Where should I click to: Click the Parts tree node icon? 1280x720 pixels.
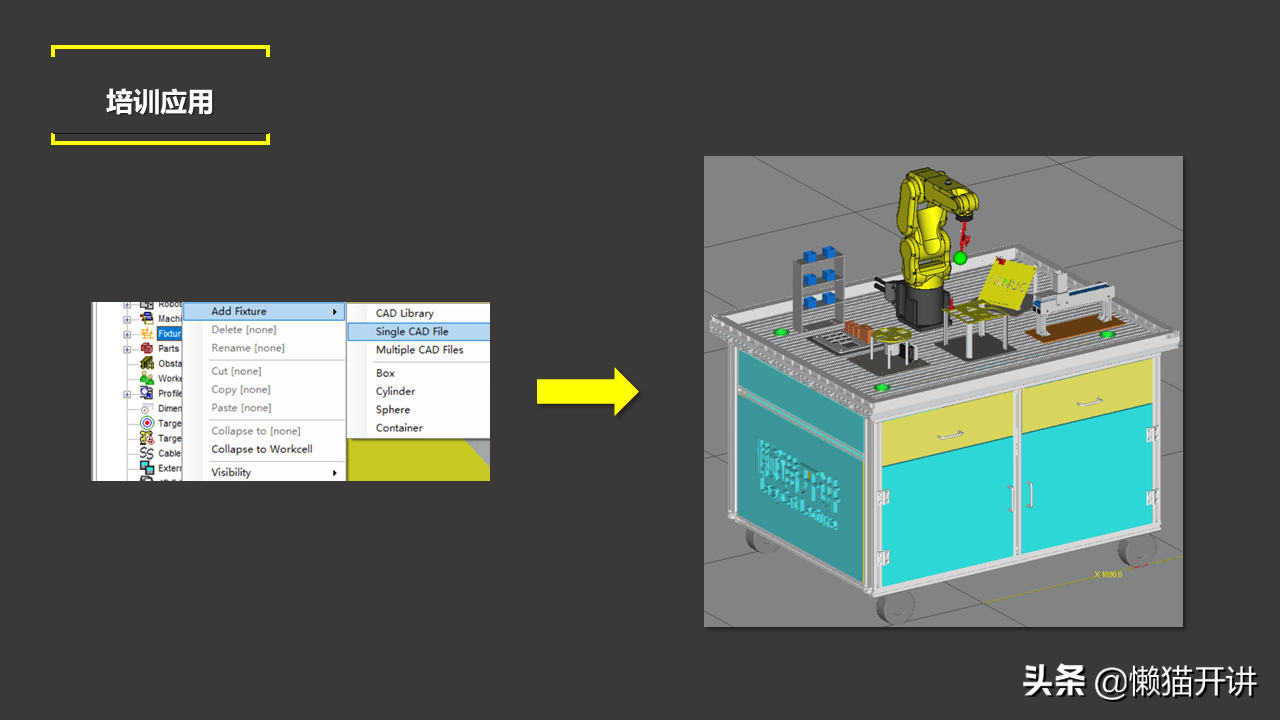(147, 349)
